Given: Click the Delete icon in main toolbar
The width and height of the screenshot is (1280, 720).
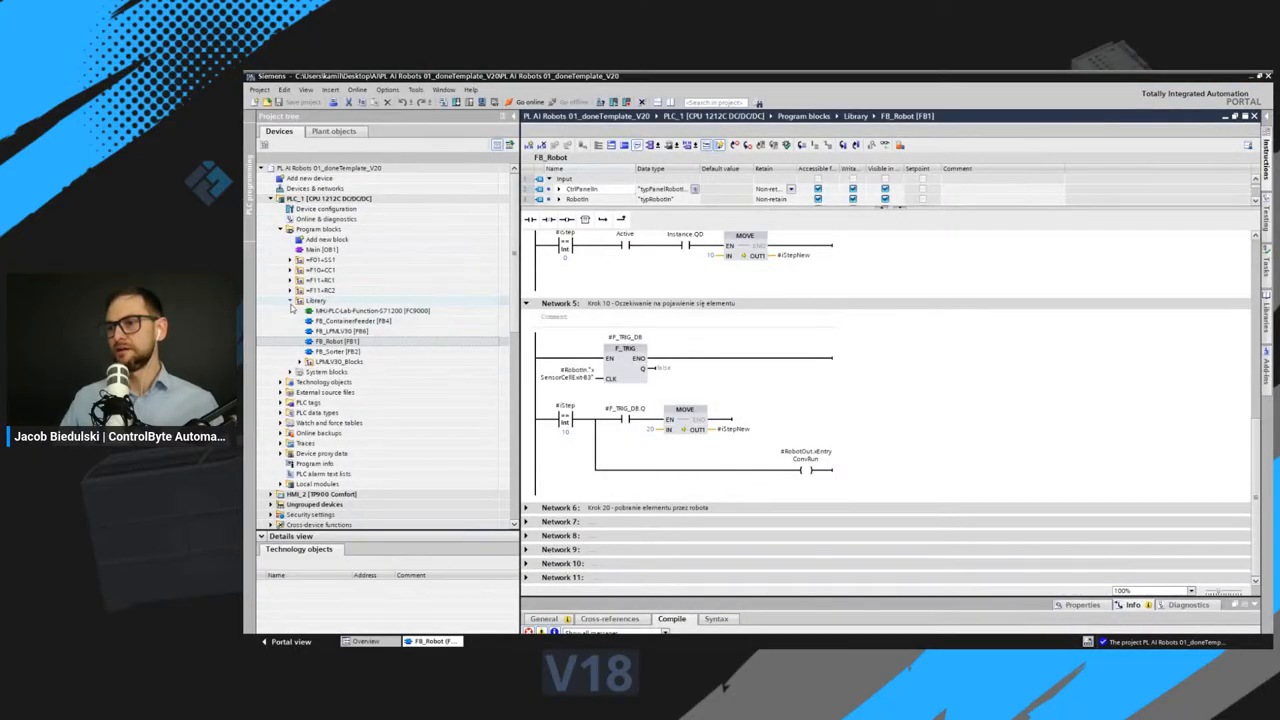Looking at the screenshot, I should pyautogui.click(x=387, y=102).
